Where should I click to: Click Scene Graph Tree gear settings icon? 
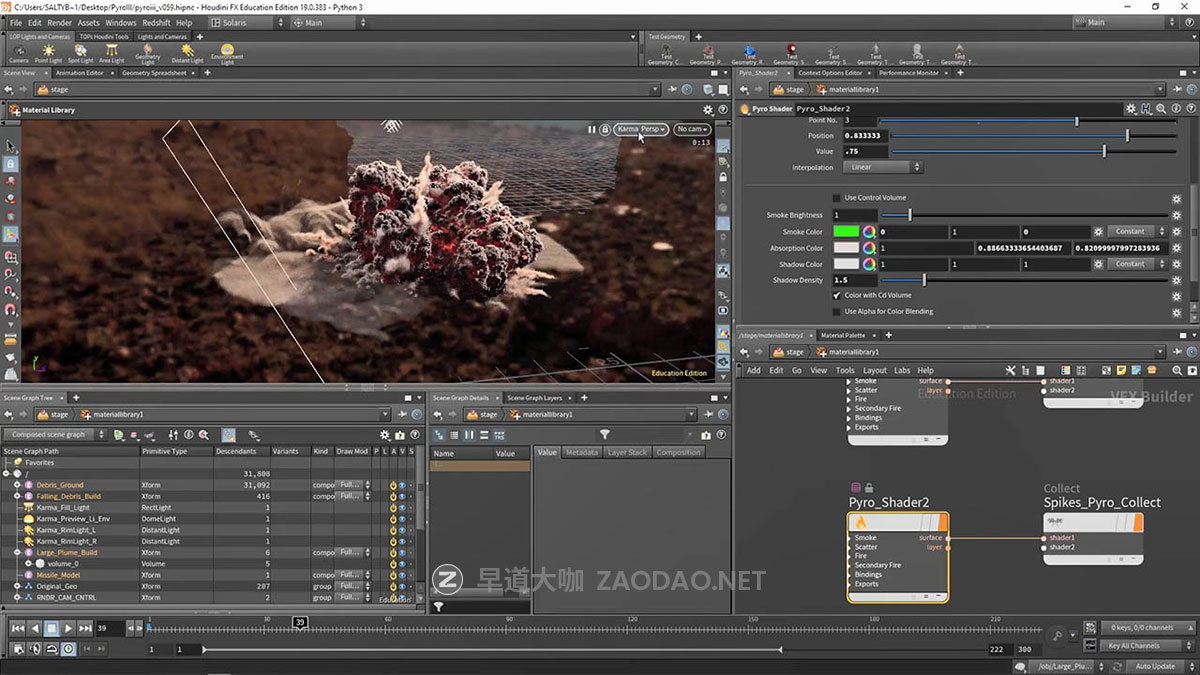click(385, 435)
